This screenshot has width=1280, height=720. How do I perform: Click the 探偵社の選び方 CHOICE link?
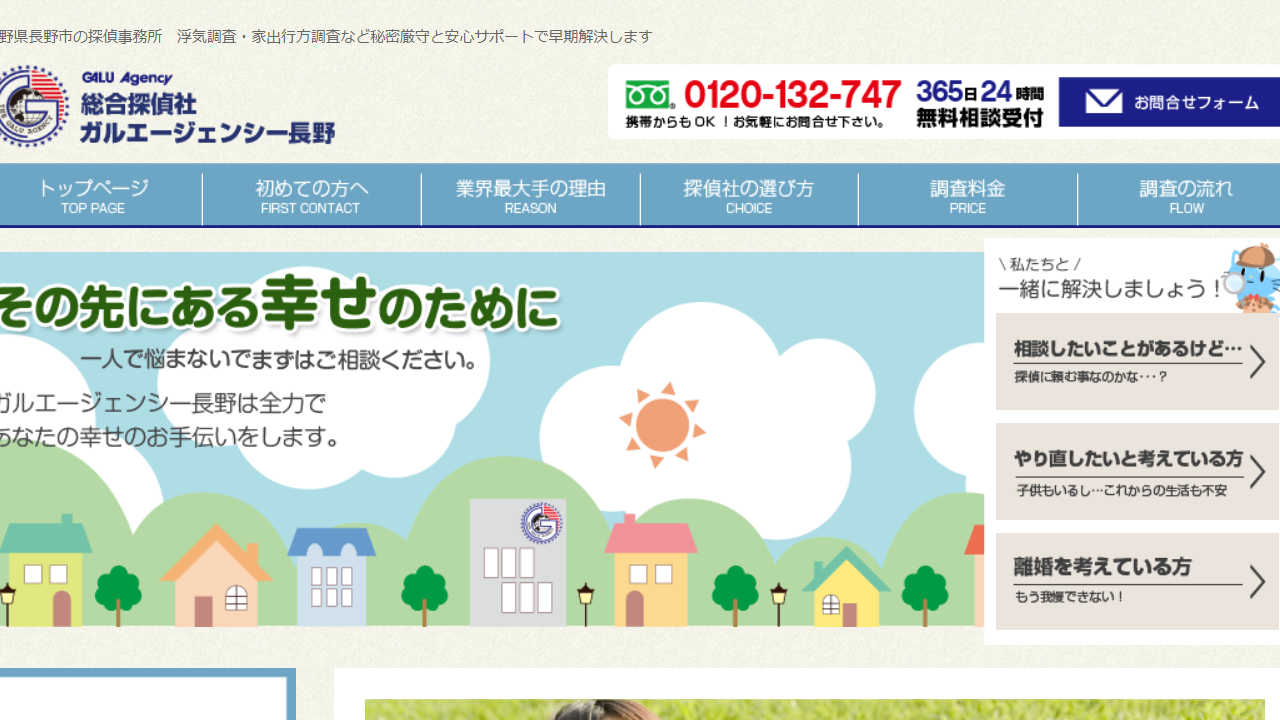click(x=748, y=196)
